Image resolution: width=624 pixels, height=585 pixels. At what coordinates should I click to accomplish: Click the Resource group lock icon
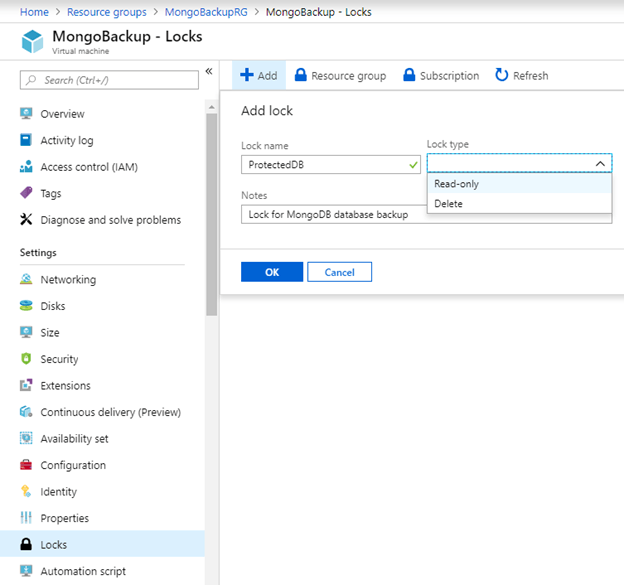(301, 75)
